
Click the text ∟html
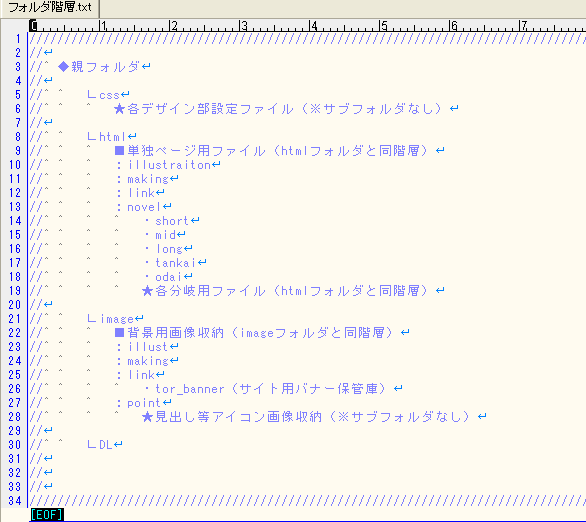106,137
